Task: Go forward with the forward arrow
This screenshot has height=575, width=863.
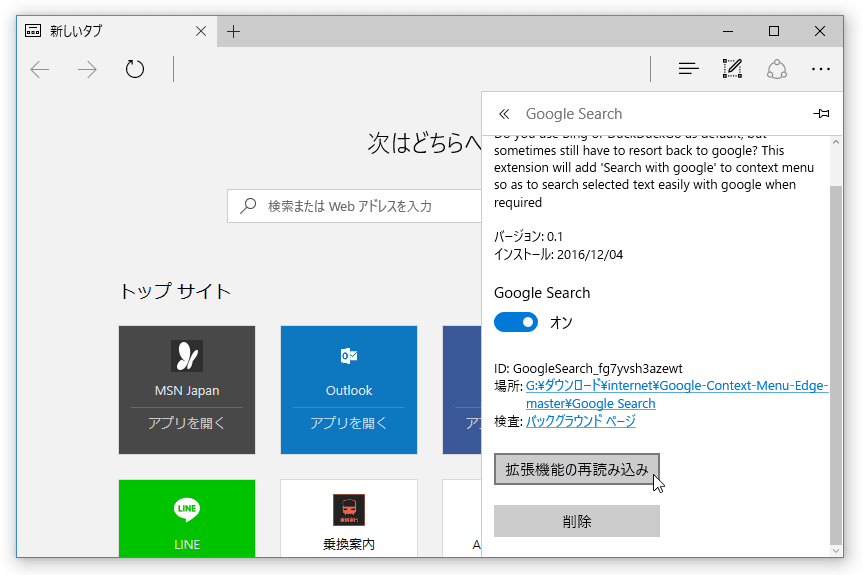Action: [87, 69]
